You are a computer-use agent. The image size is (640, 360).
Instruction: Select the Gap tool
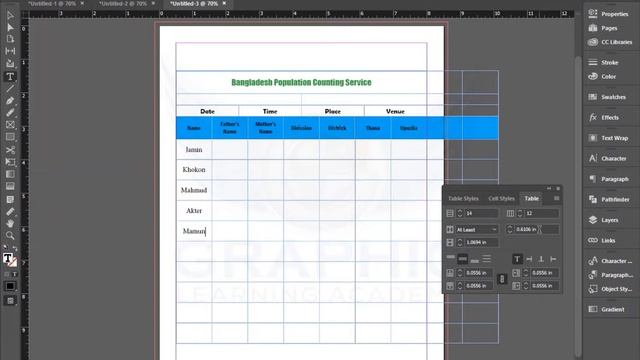10,51
